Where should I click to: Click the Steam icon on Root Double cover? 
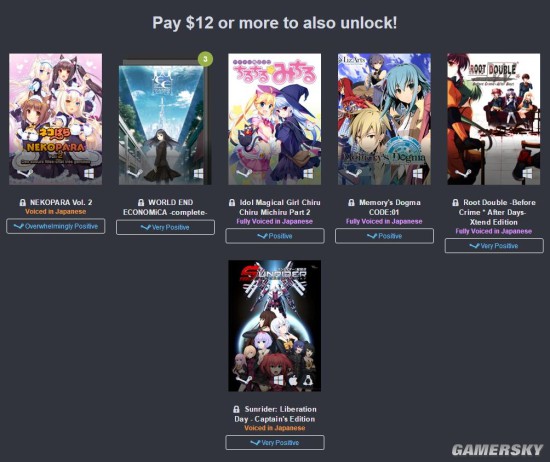coord(464,174)
